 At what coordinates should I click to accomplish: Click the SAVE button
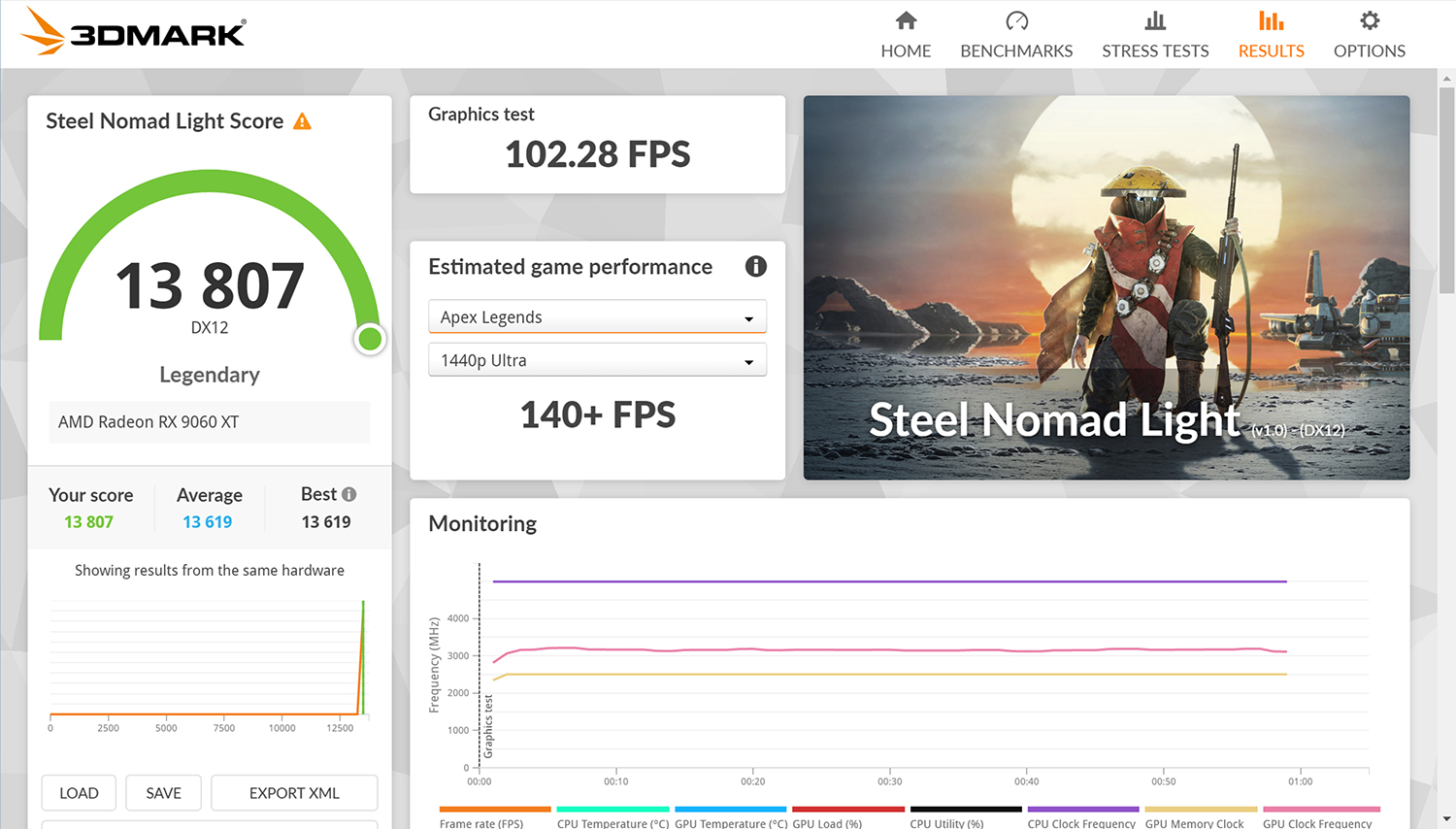click(x=163, y=793)
